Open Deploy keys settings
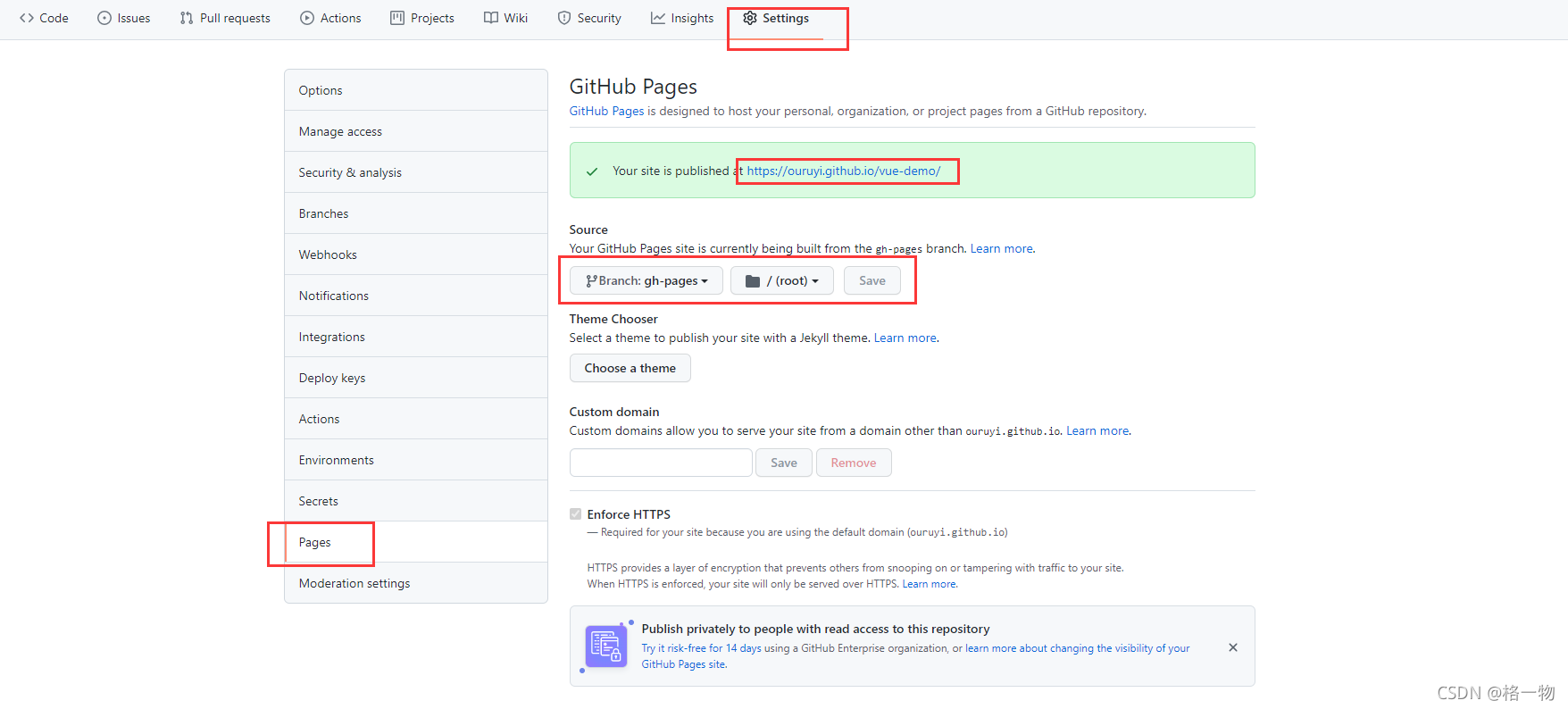 pos(416,378)
